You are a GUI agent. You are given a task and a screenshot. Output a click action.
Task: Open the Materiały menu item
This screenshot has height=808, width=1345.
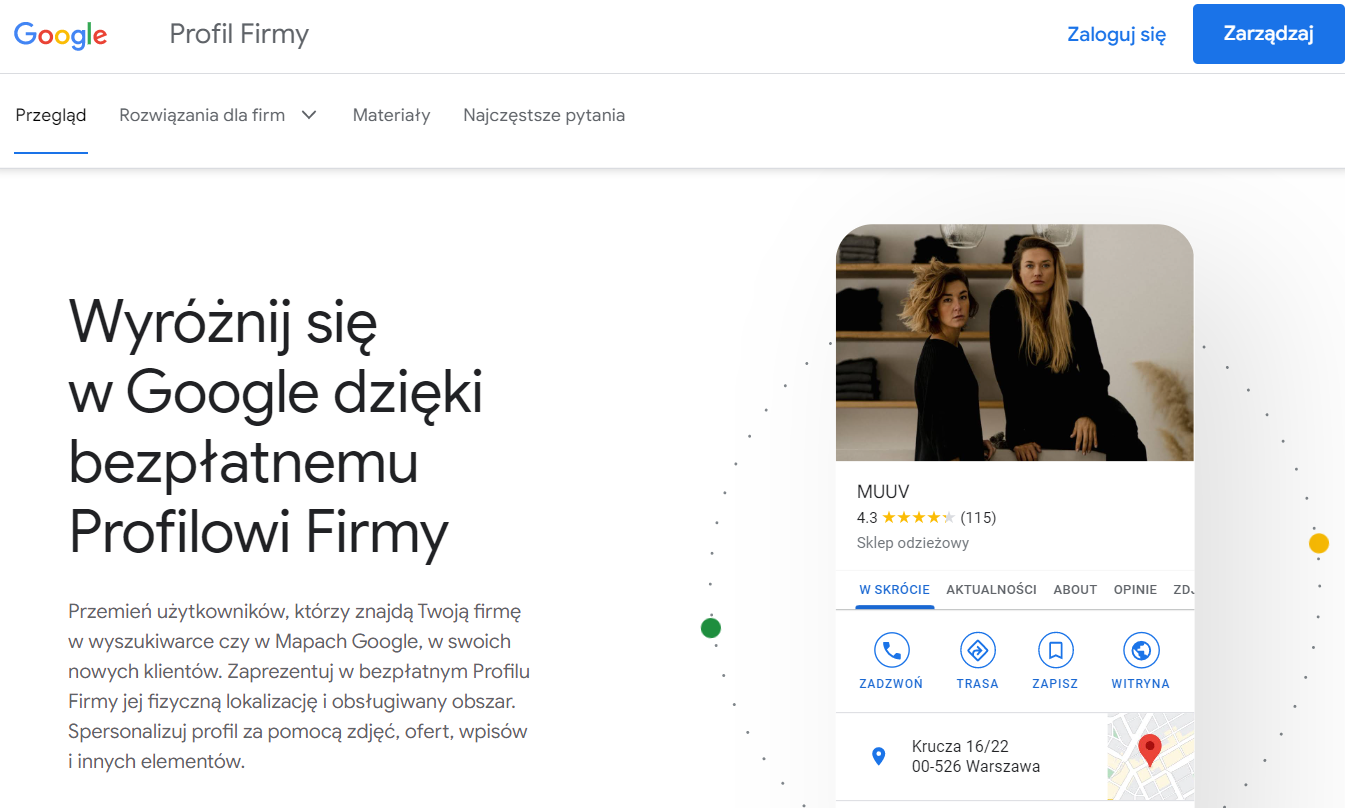(x=391, y=115)
